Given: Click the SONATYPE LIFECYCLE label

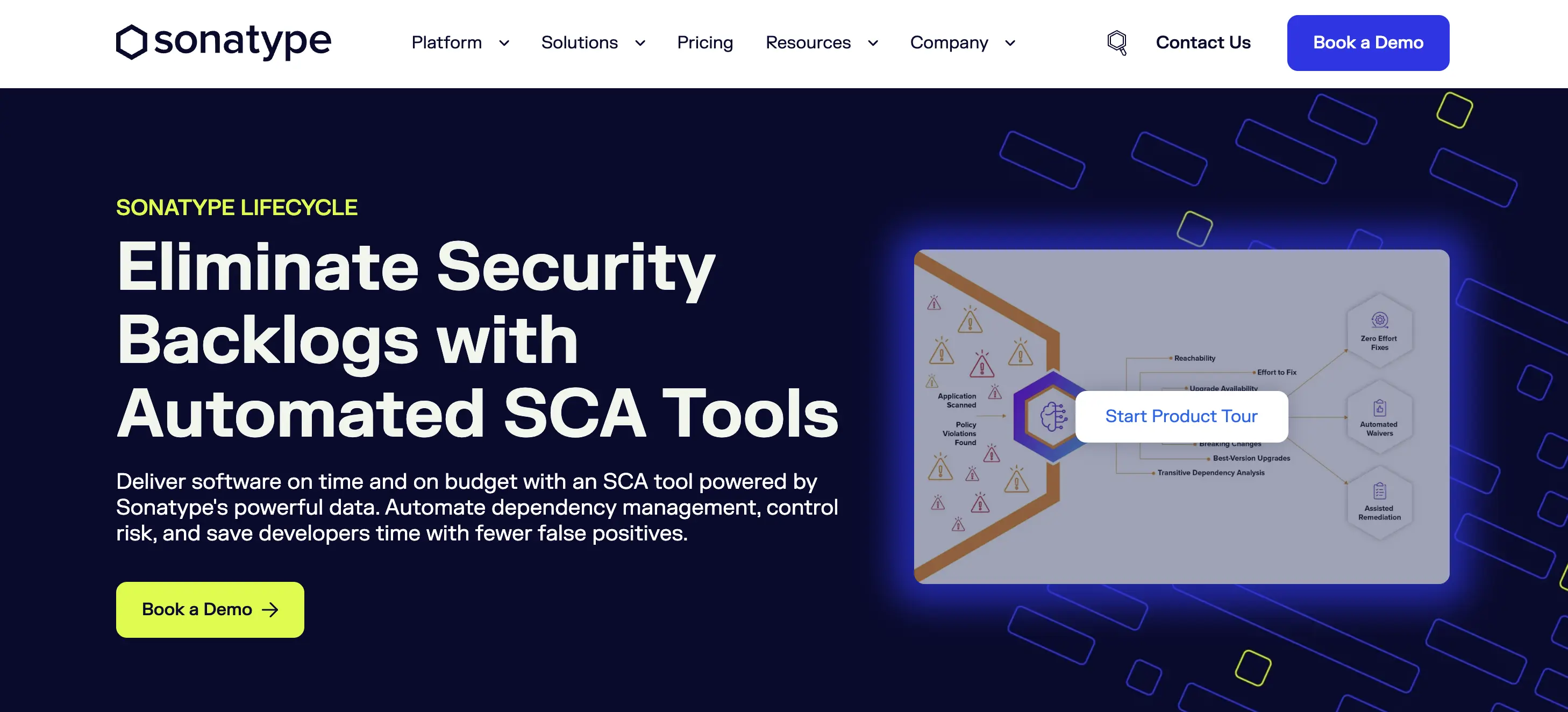Looking at the screenshot, I should (x=236, y=207).
